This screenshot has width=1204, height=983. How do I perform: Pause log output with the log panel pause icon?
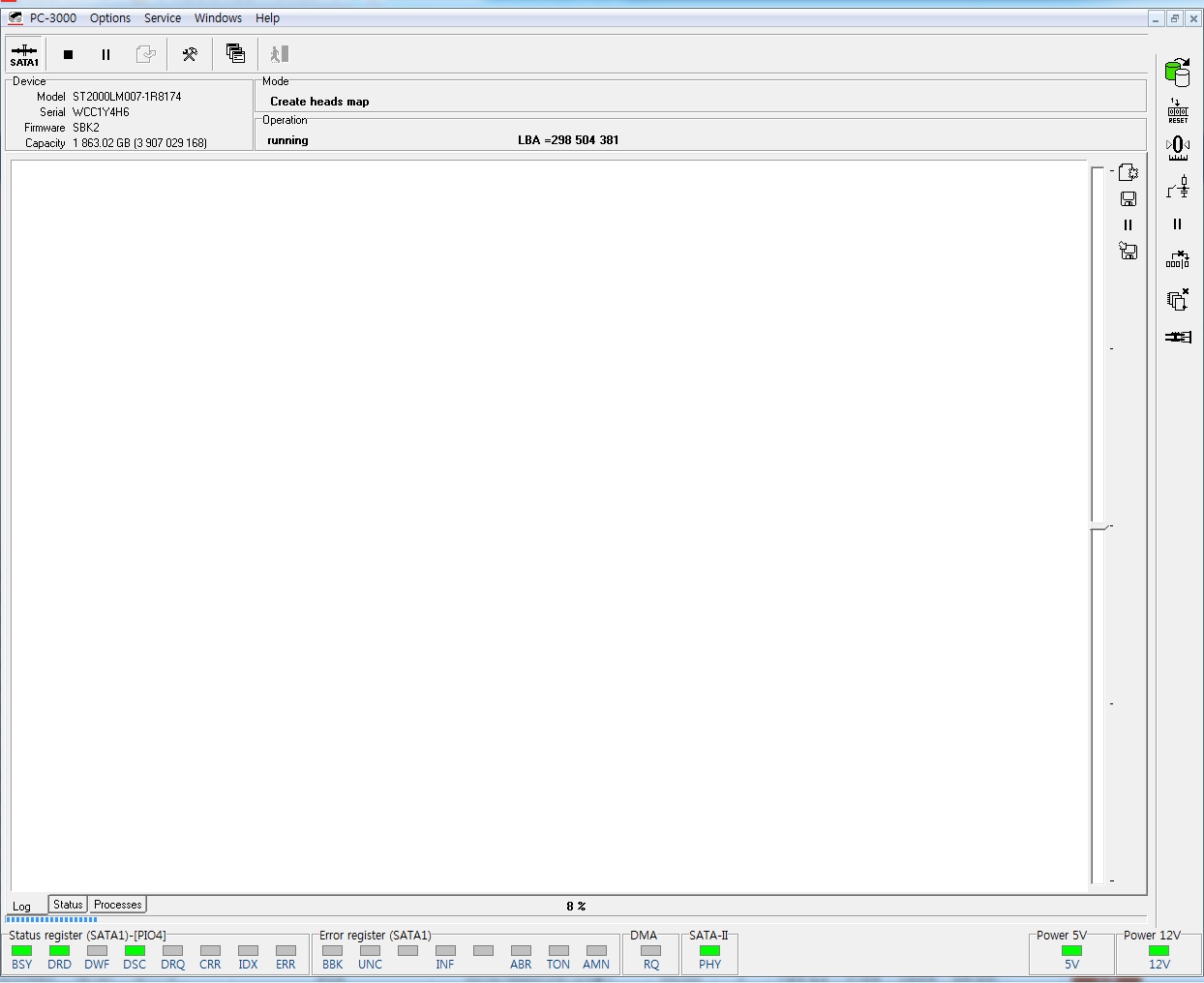[1128, 224]
